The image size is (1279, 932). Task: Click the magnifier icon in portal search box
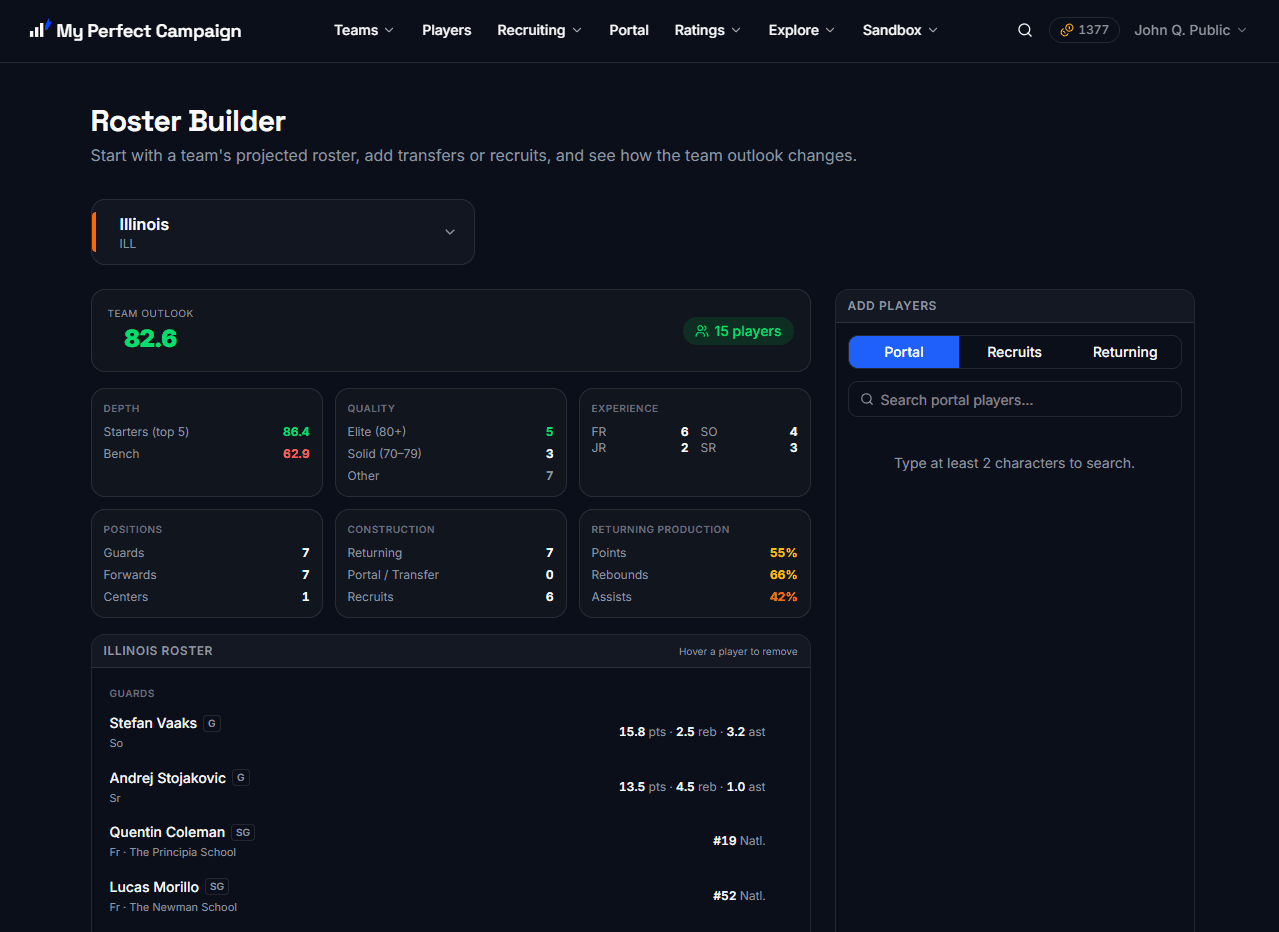pyautogui.click(x=867, y=400)
